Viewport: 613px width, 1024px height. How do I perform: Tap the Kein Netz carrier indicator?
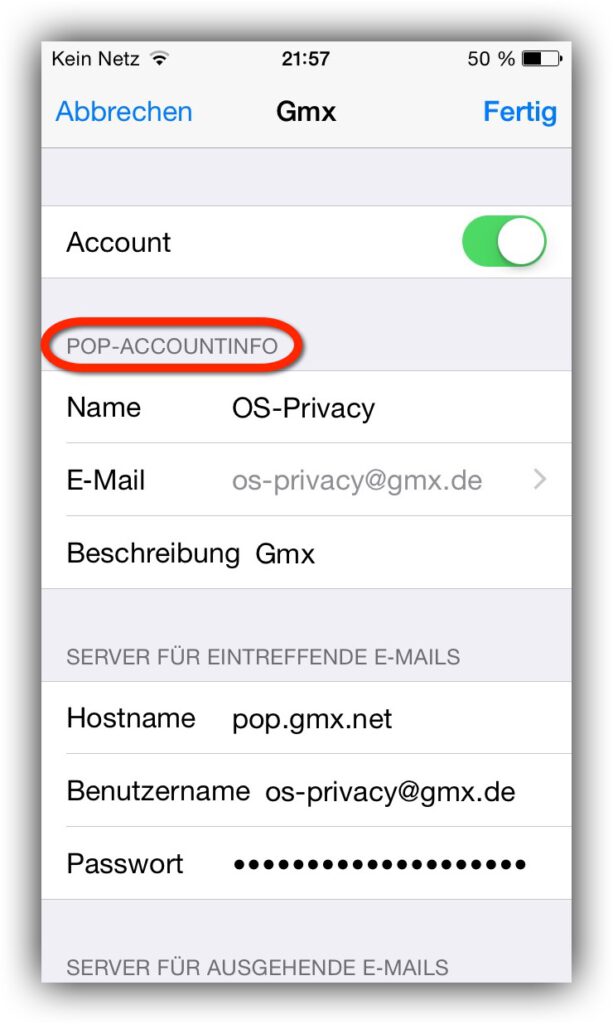(x=95, y=59)
